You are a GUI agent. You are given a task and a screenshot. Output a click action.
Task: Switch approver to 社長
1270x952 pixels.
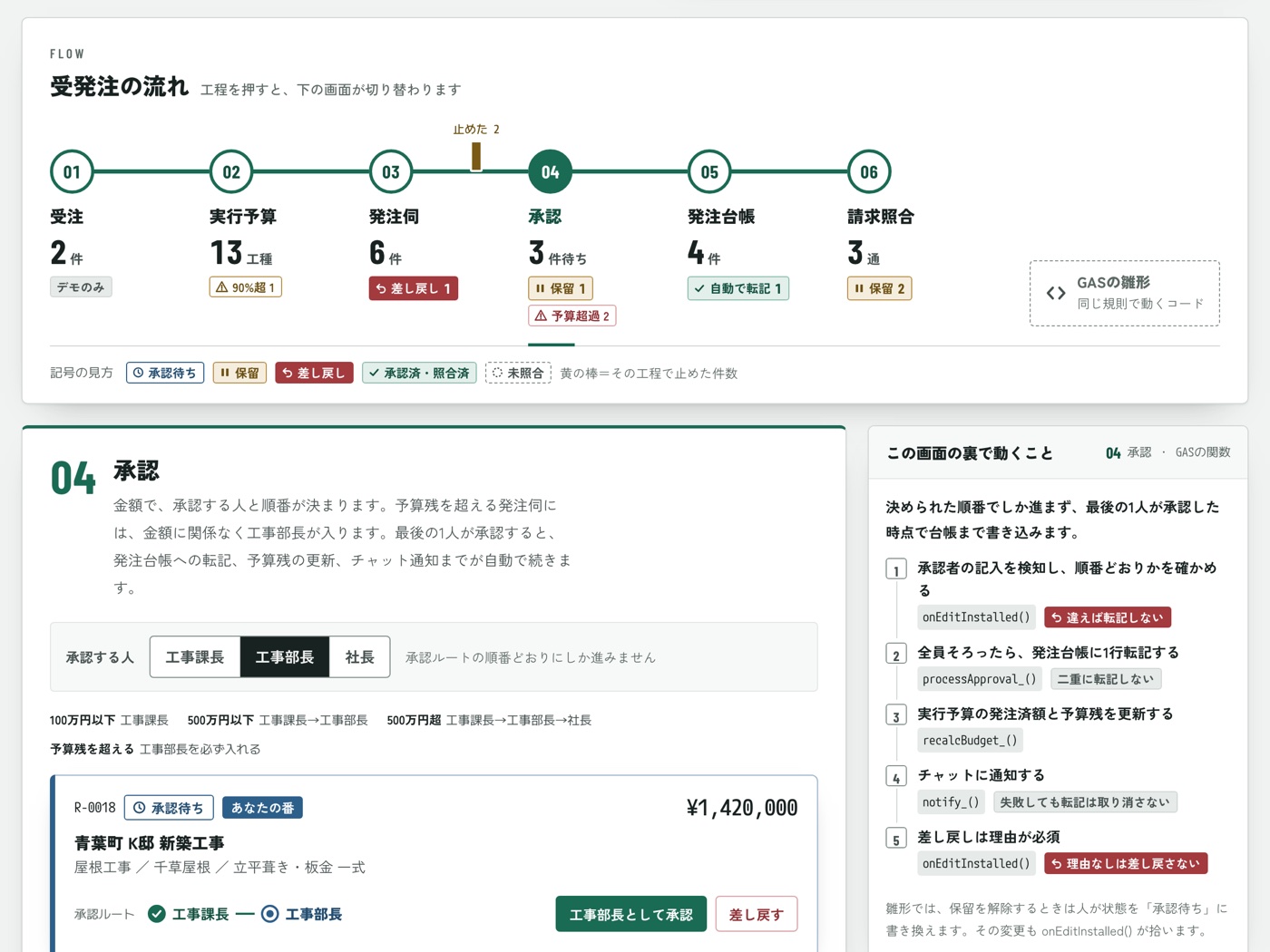pos(360,656)
